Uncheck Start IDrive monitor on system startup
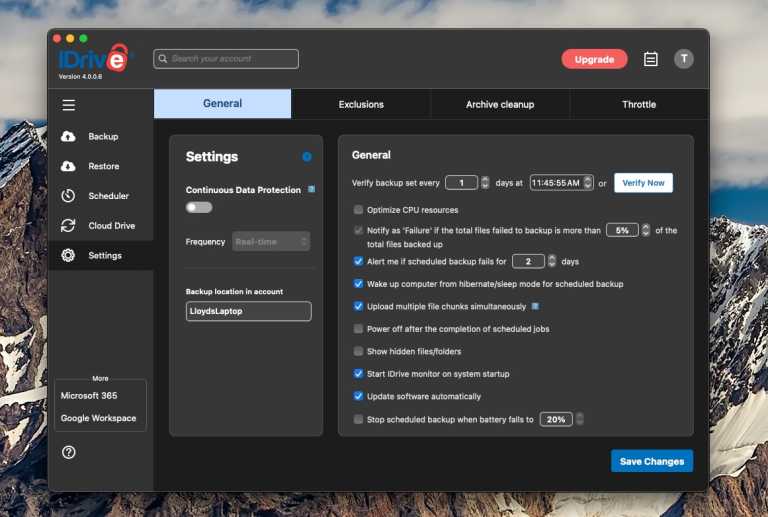The image size is (768, 517). [359, 374]
